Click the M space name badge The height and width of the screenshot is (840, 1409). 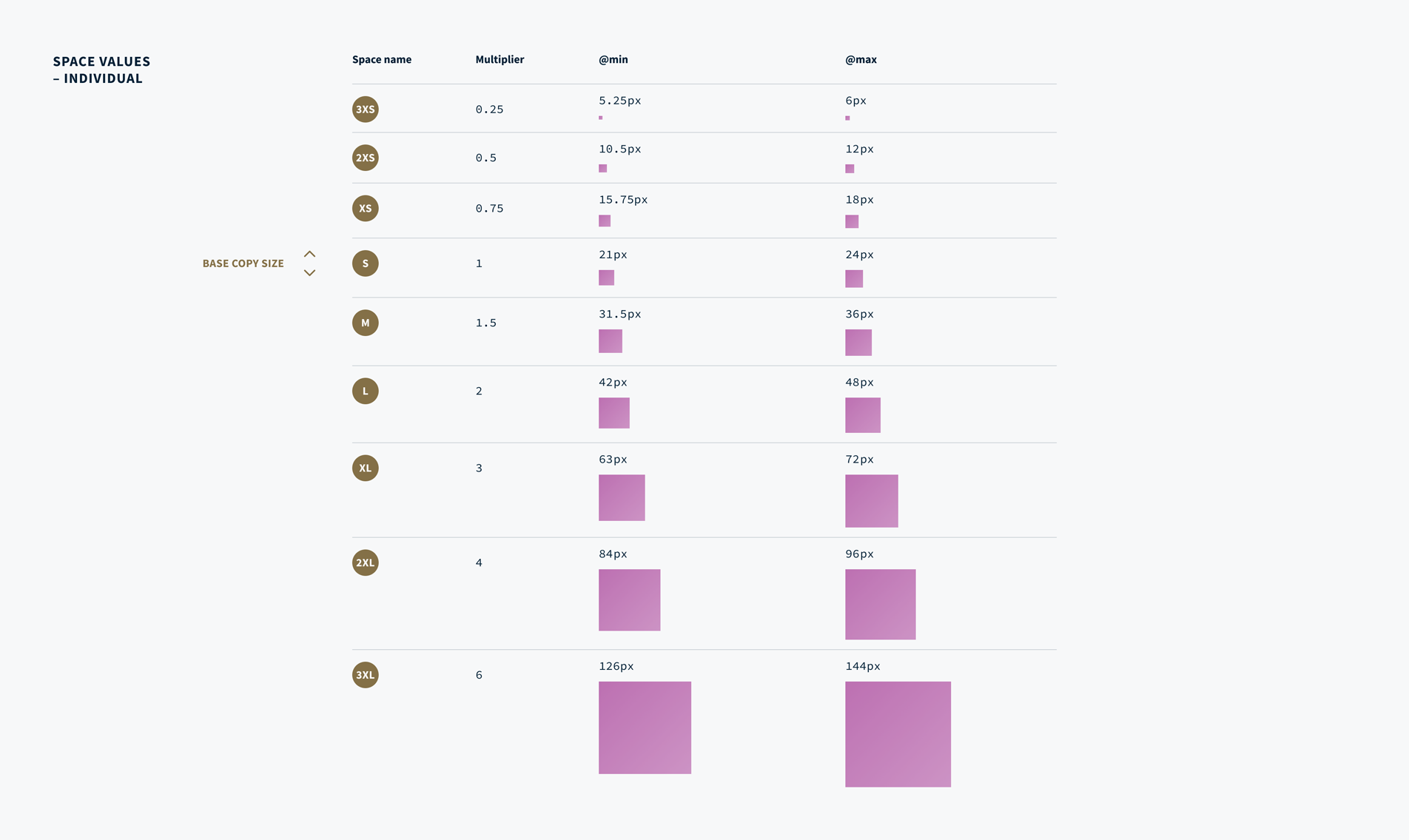coord(365,323)
